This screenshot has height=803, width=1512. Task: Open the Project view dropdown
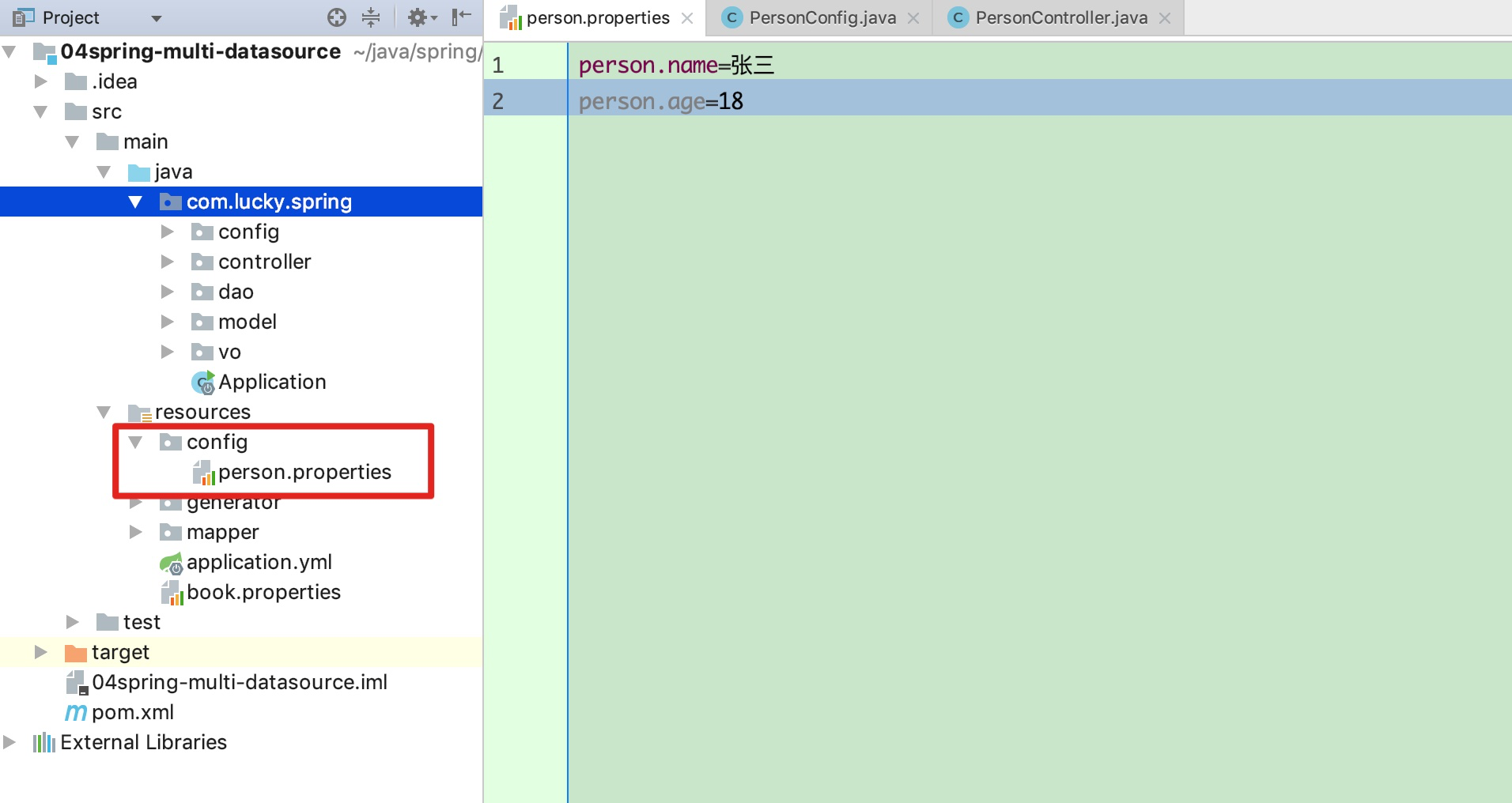157,18
